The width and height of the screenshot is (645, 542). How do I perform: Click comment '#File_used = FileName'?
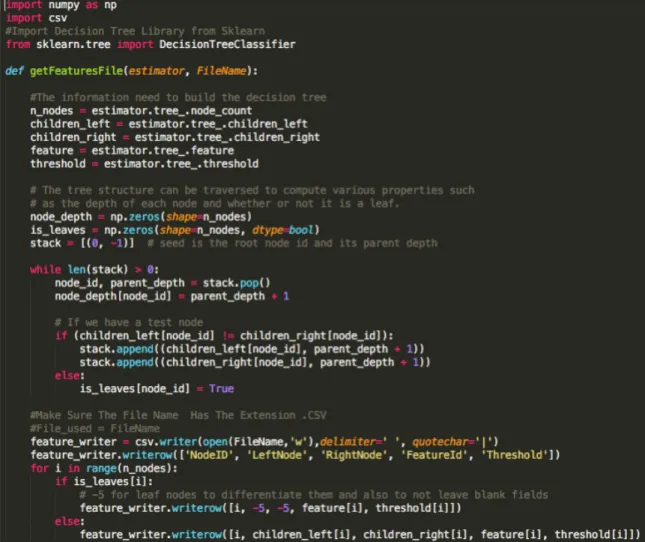click(x=95, y=429)
